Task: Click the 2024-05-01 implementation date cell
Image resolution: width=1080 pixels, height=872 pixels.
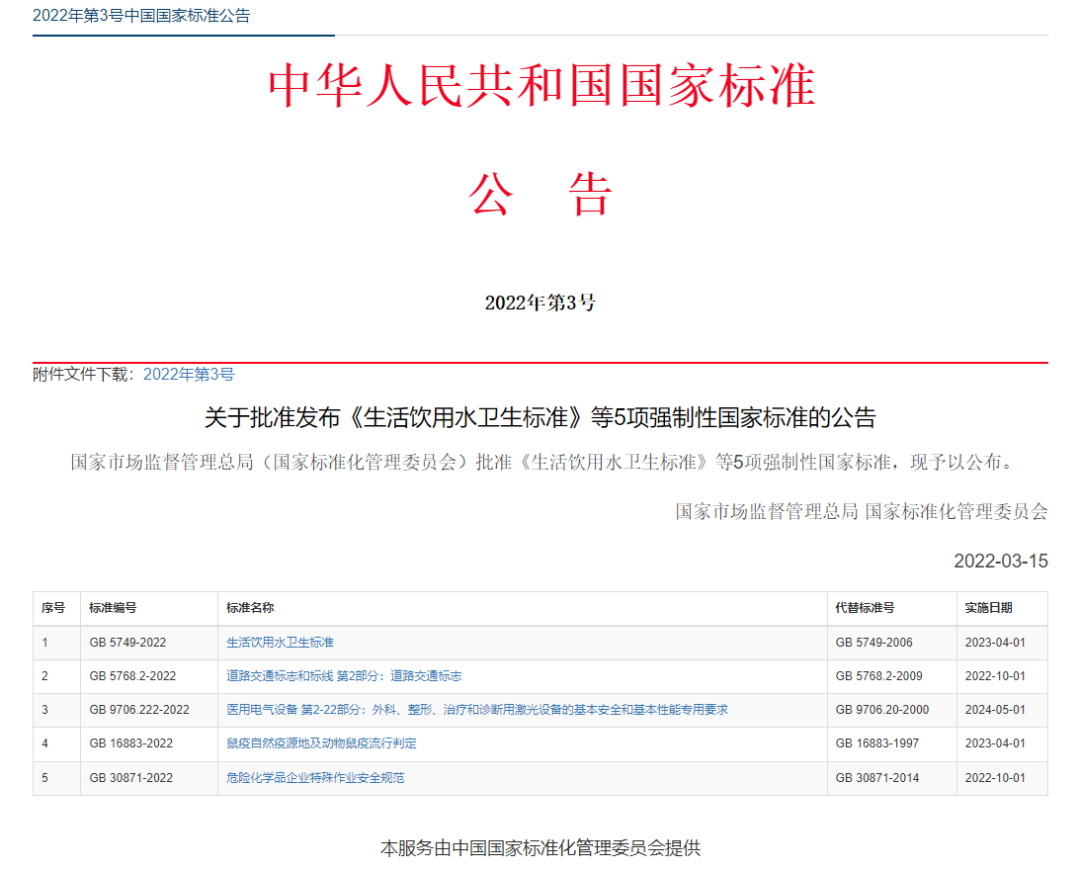Action: [995, 710]
